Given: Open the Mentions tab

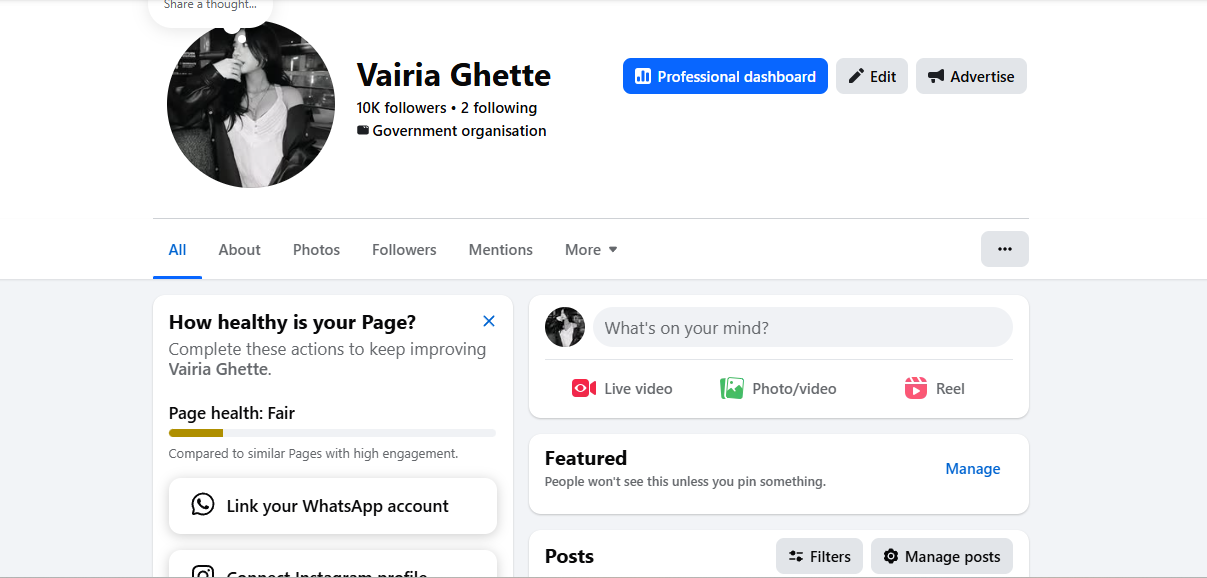Looking at the screenshot, I should (x=500, y=250).
